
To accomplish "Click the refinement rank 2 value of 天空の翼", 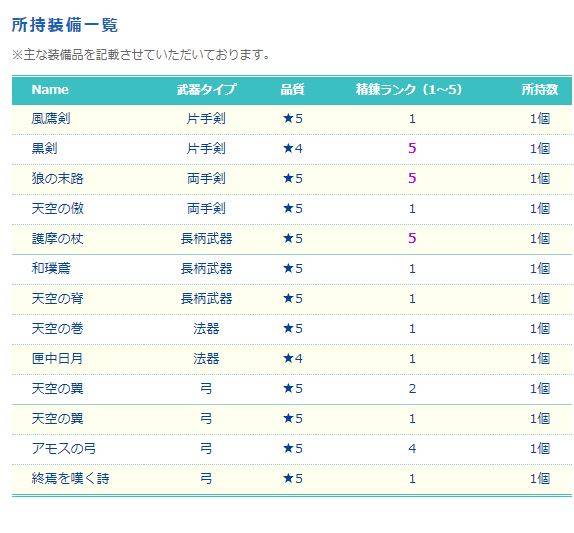I will [x=412, y=389].
